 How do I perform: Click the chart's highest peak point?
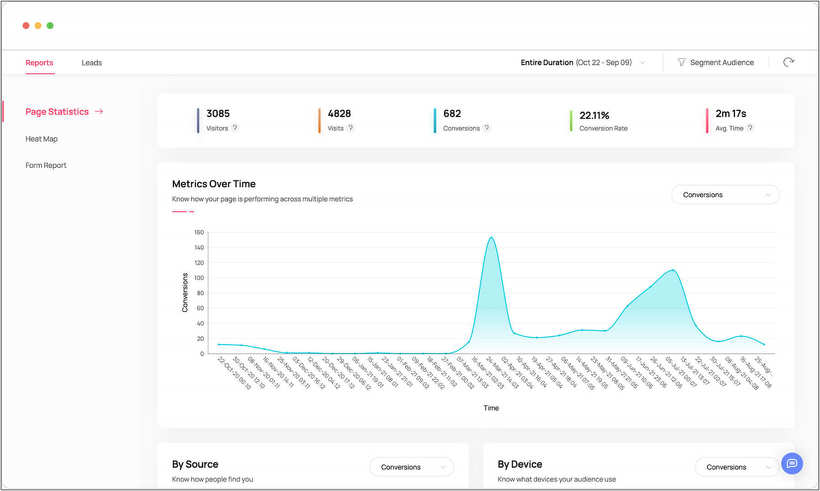pyautogui.click(x=491, y=238)
